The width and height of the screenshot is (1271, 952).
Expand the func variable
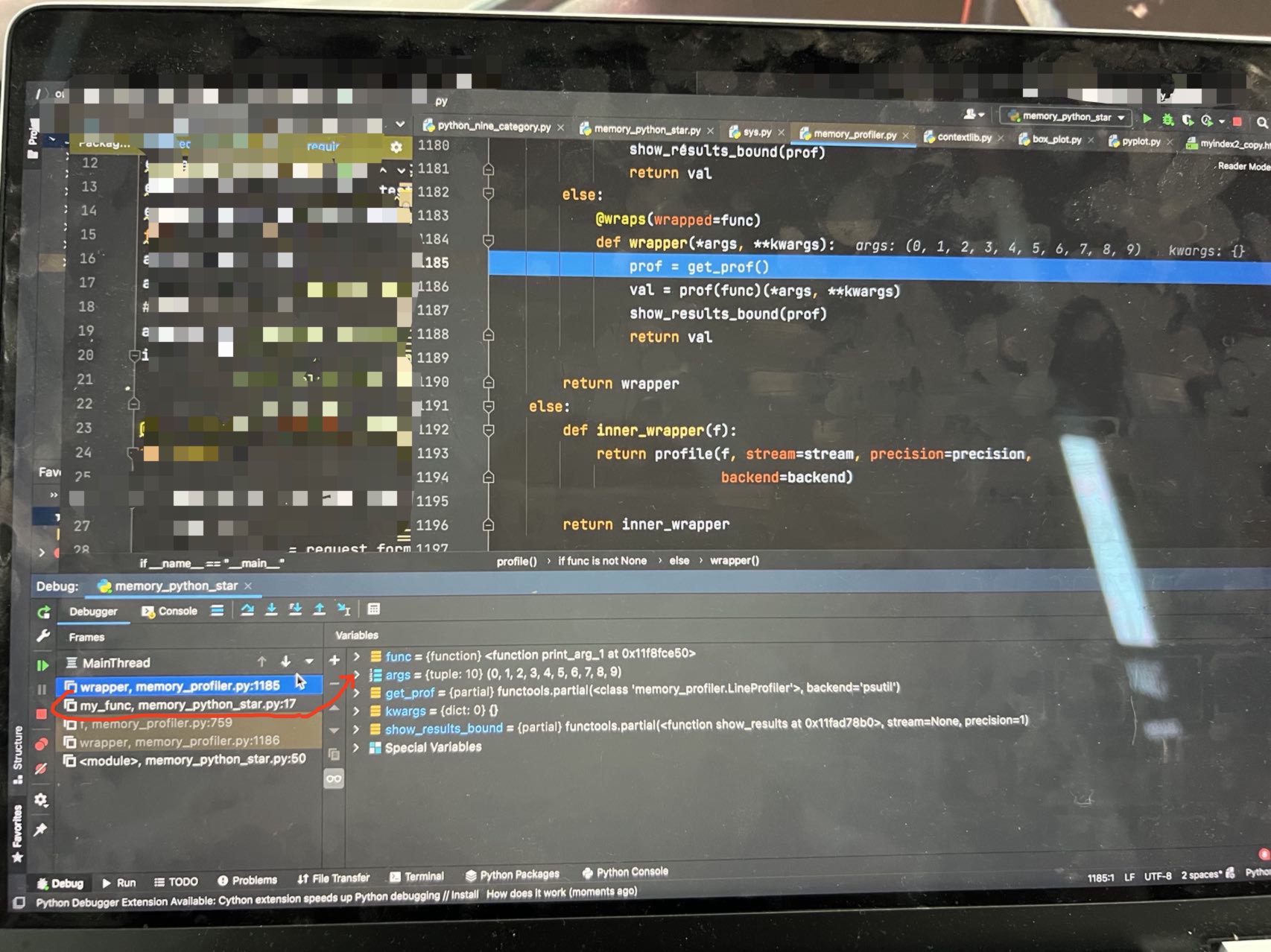click(x=356, y=656)
